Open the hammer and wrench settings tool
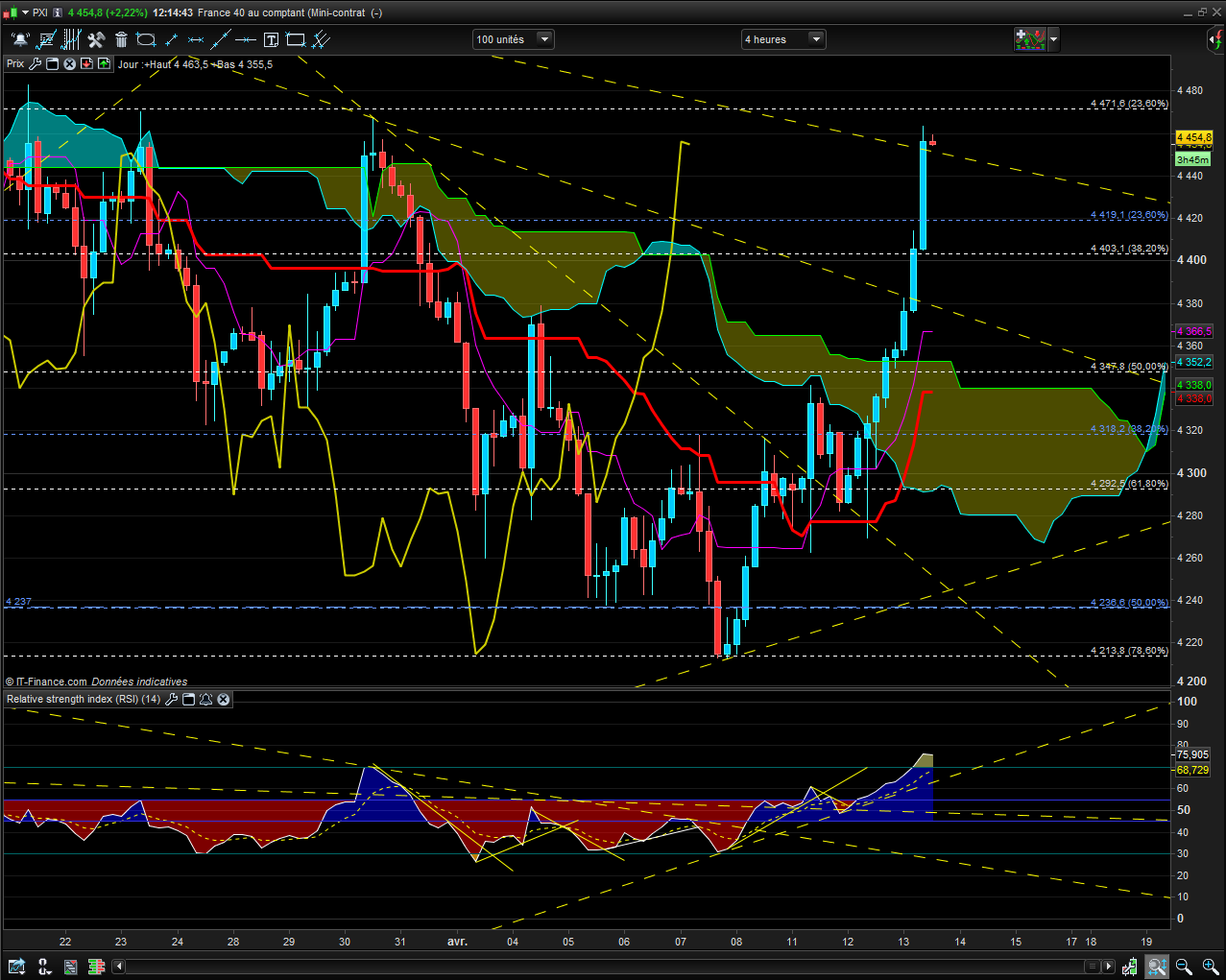This screenshot has width=1226, height=980. 96,39
